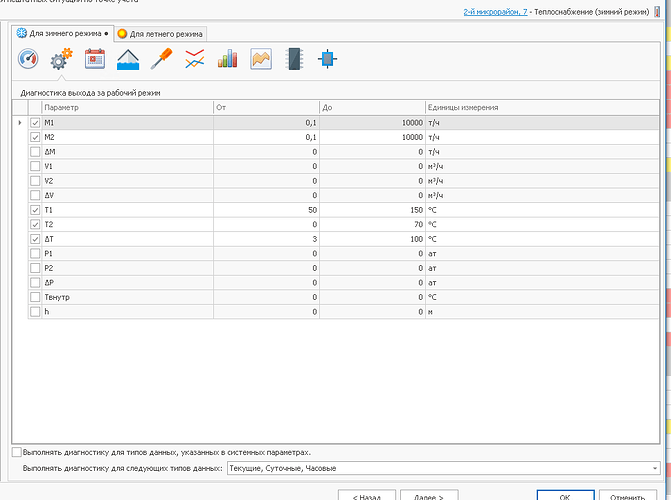
Task: Select the orange screwdriver icon
Action: click(161, 60)
